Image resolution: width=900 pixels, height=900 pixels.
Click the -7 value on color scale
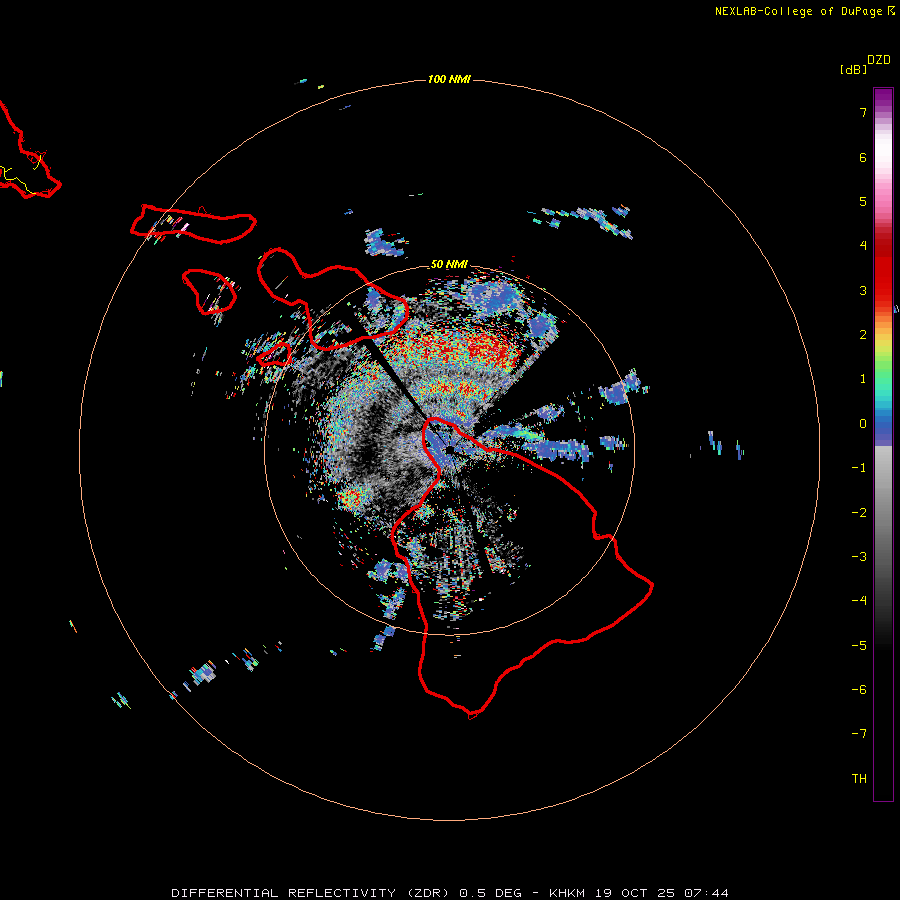859,734
